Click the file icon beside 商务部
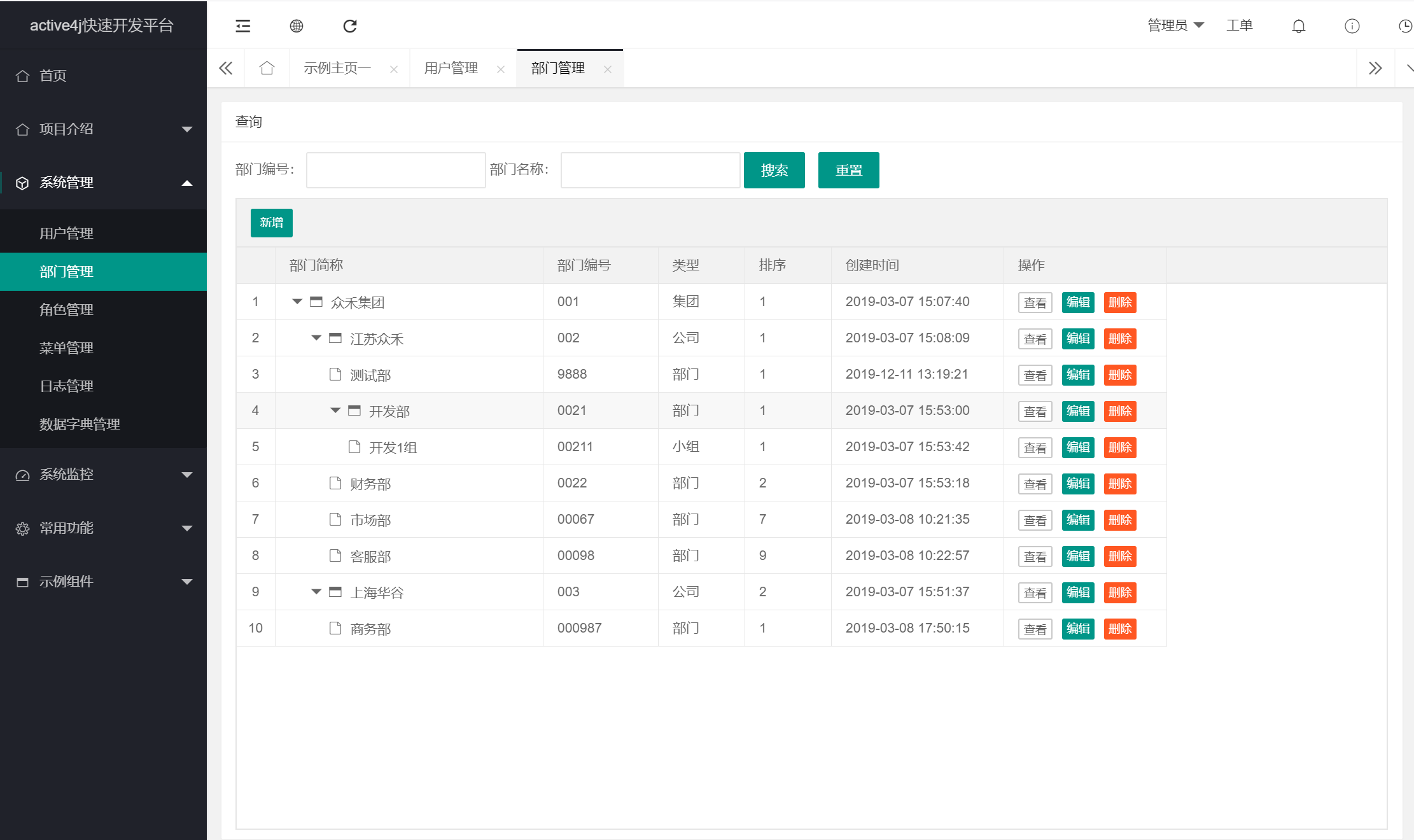This screenshot has height=840, width=1414. (x=335, y=628)
